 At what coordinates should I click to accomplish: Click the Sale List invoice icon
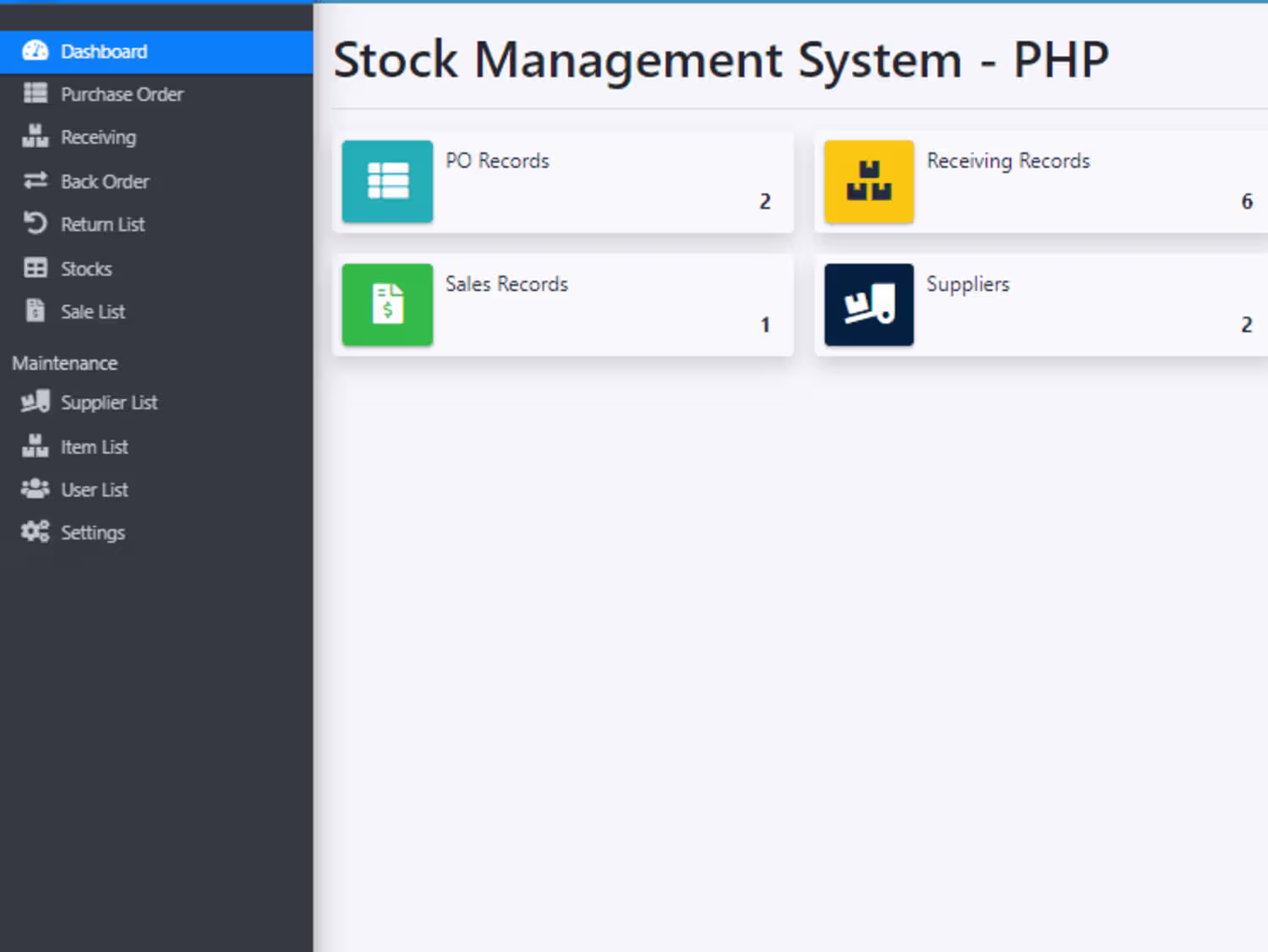click(35, 311)
